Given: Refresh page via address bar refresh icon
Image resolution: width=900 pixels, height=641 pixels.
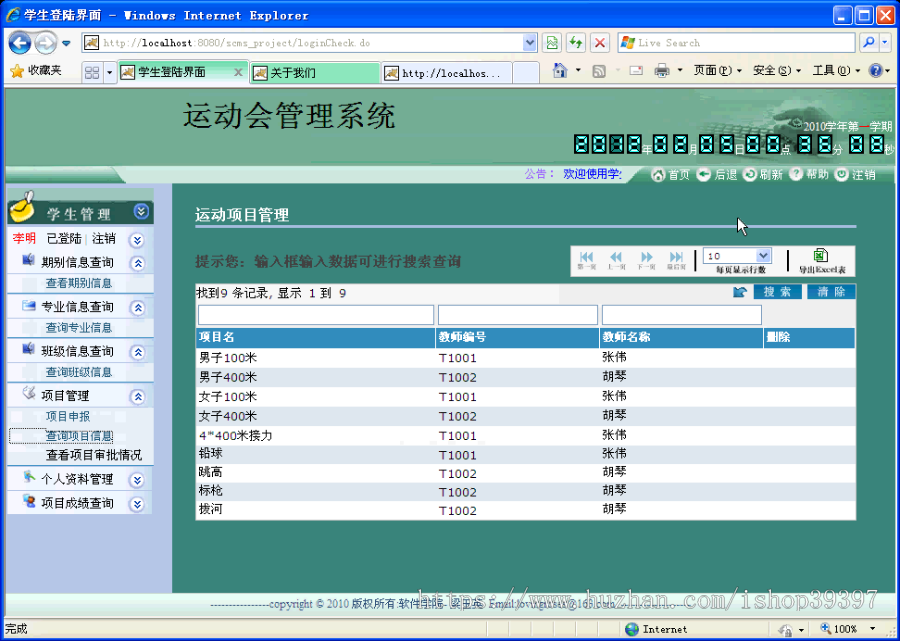Looking at the screenshot, I should coord(576,42).
